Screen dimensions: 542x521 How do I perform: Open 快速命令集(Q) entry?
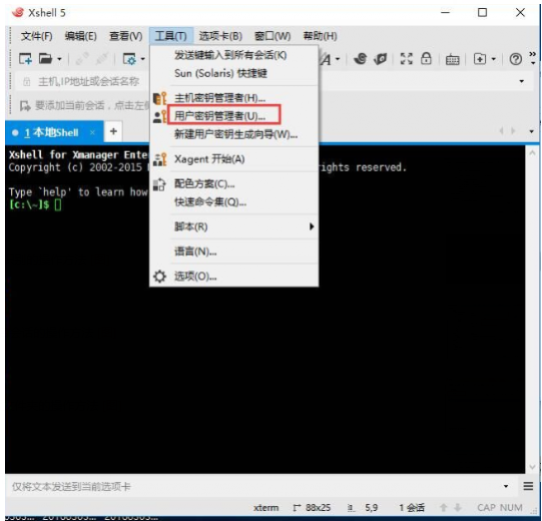pyautogui.click(x=234, y=202)
